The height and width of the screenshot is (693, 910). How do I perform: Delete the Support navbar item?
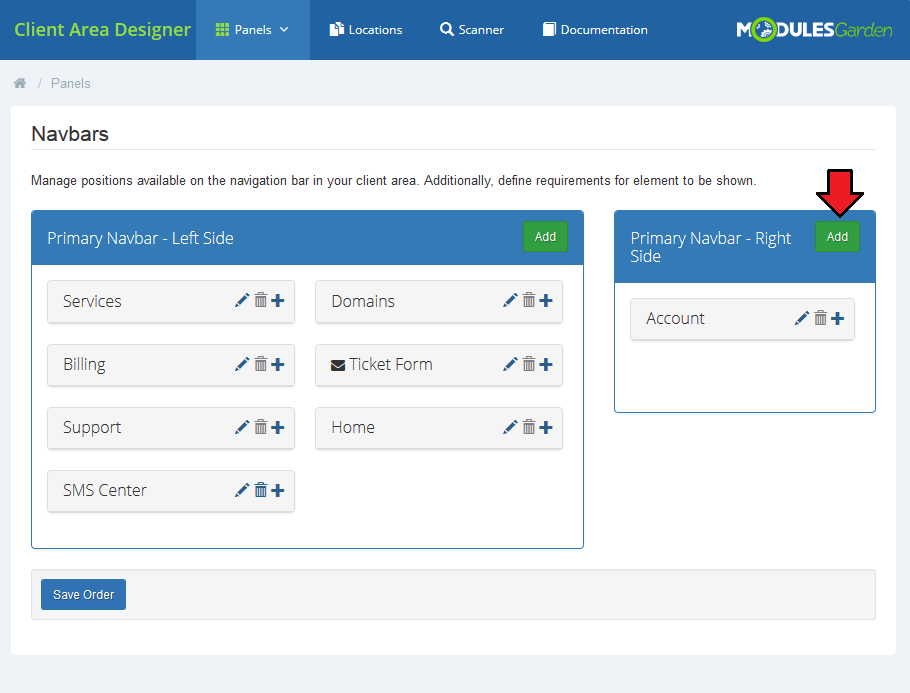261,427
